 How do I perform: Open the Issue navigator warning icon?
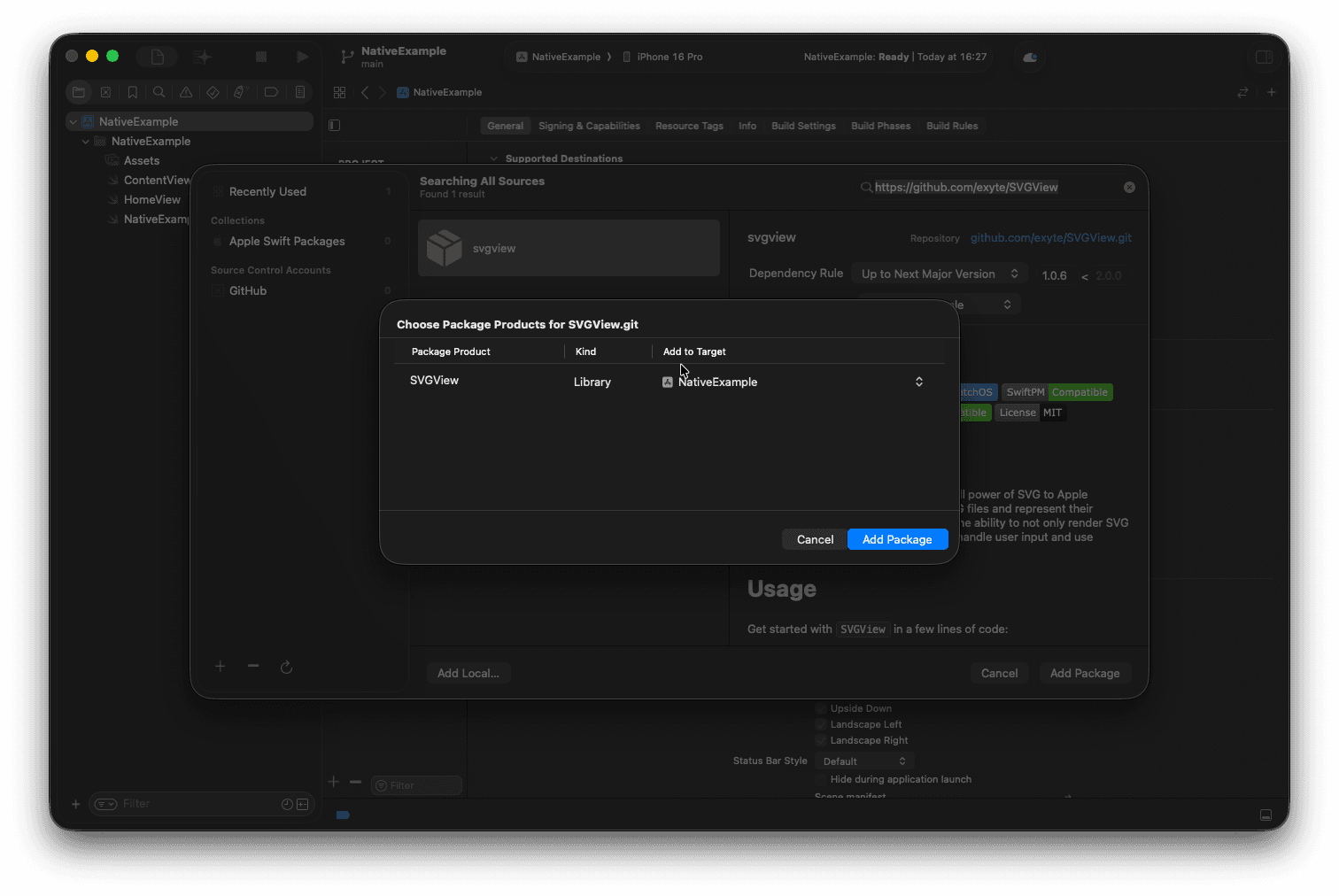pyautogui.click(x=186, y=92)
